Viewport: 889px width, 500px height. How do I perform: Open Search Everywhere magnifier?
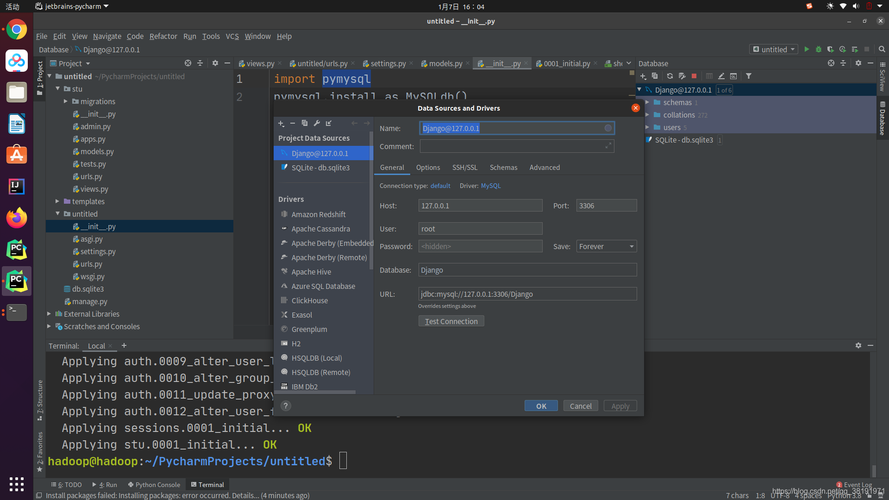882,49
